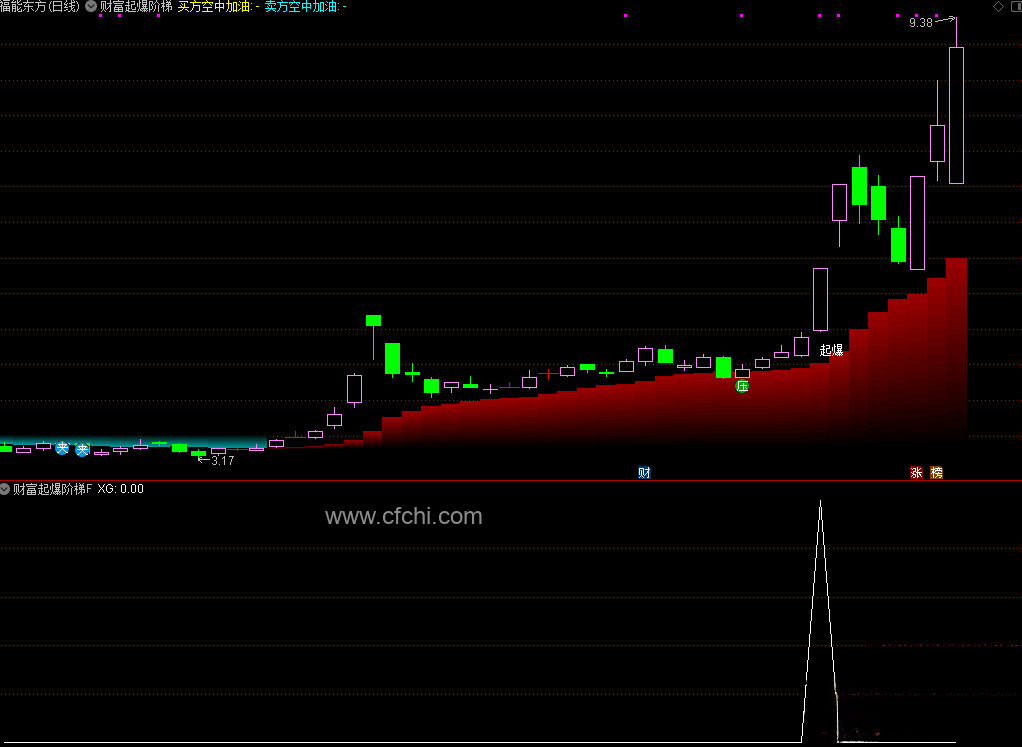Expand the 财富起爆阶梯F sub-panel dropdown arrow
This screenshot has height=747, width=1022.
click(5, 489)
